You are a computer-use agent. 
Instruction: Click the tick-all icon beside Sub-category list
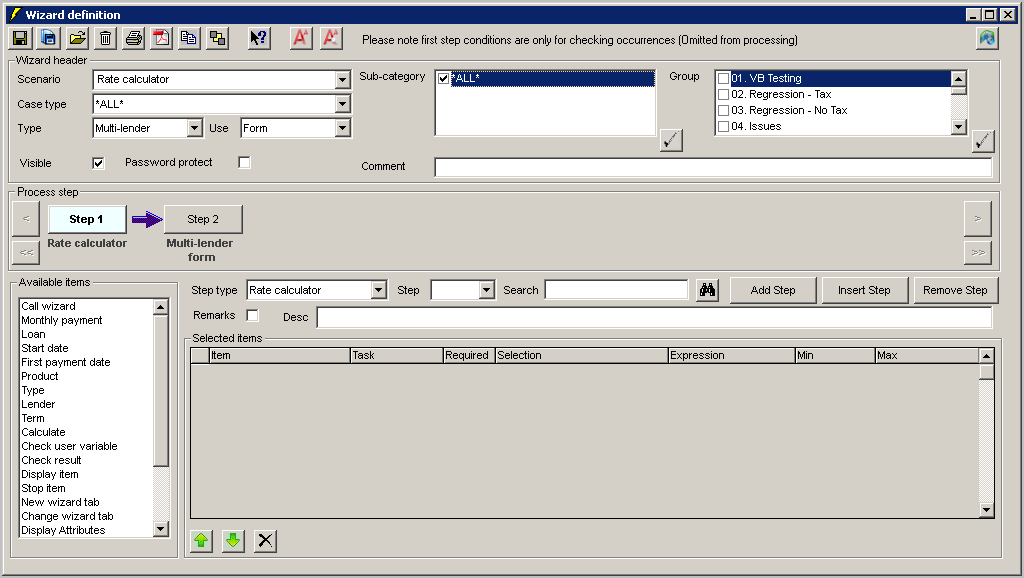pyautogui.click(x=671, y=140)
